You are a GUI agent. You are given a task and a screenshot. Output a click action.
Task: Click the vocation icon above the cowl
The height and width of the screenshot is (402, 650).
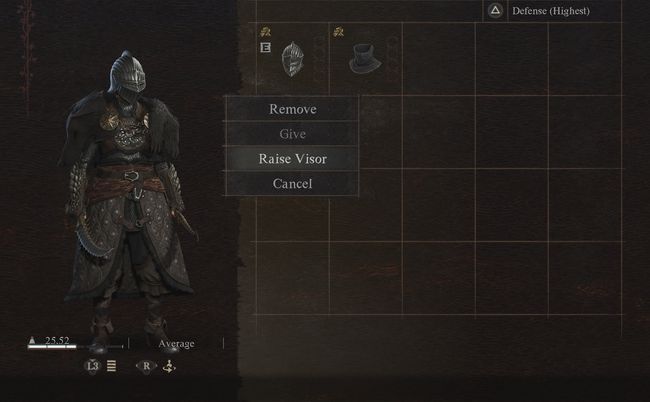pyautogui.click(x=339, y=31)
